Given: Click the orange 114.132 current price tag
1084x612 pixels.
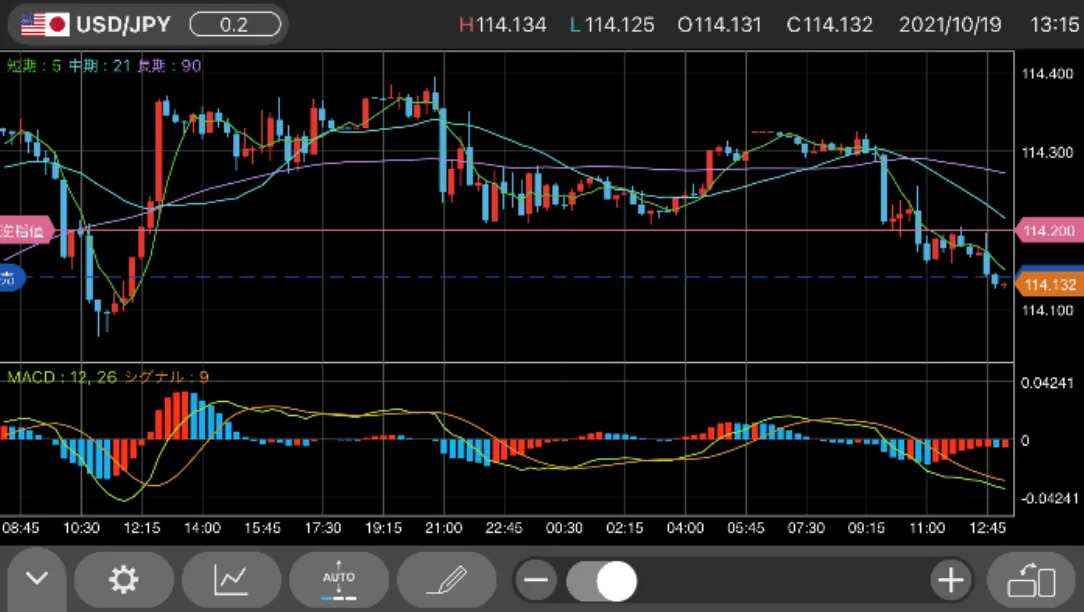Looking at the screenshot, I should tap(1049, 285).
